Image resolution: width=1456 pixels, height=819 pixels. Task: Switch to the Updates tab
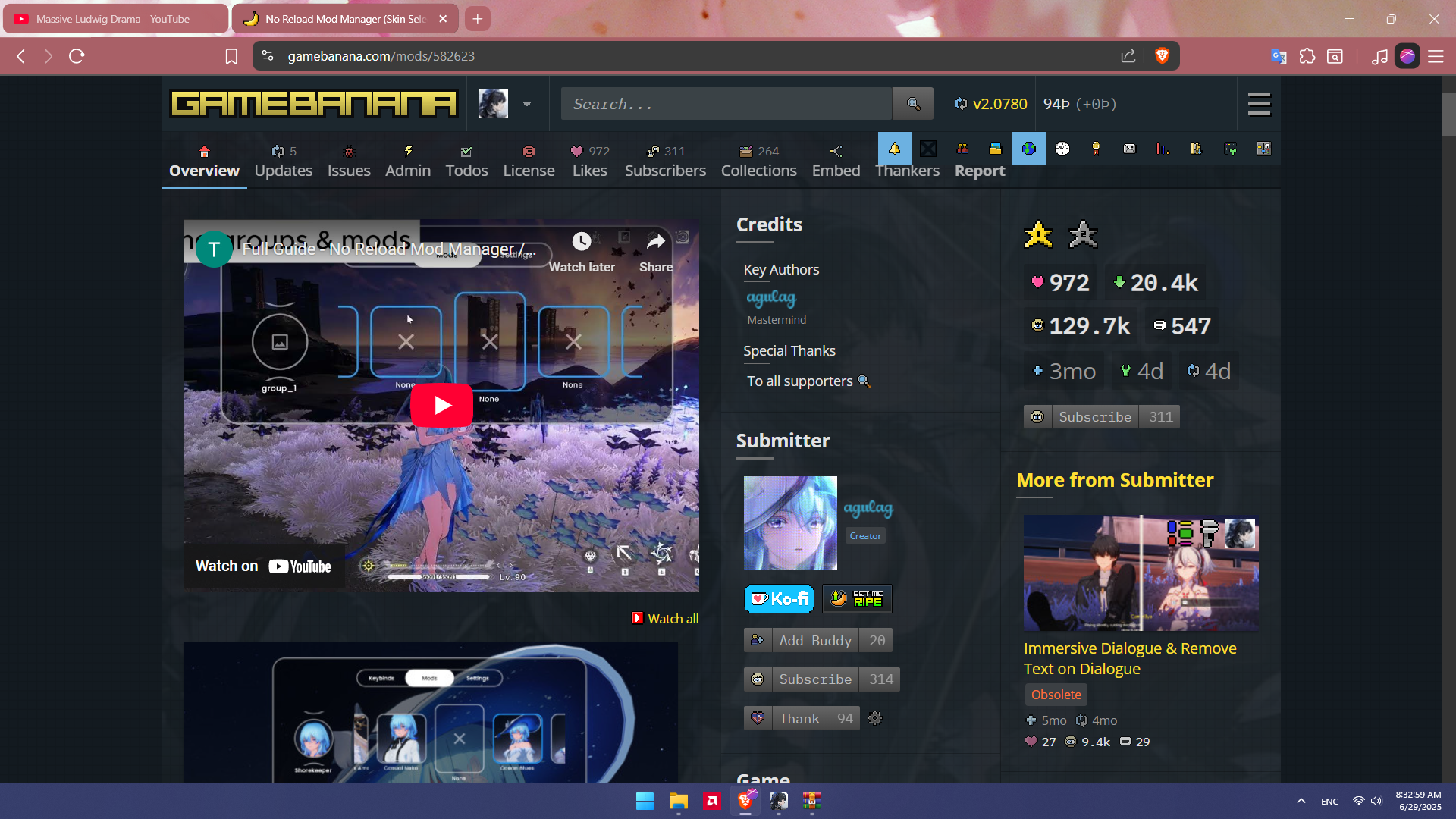284,162
